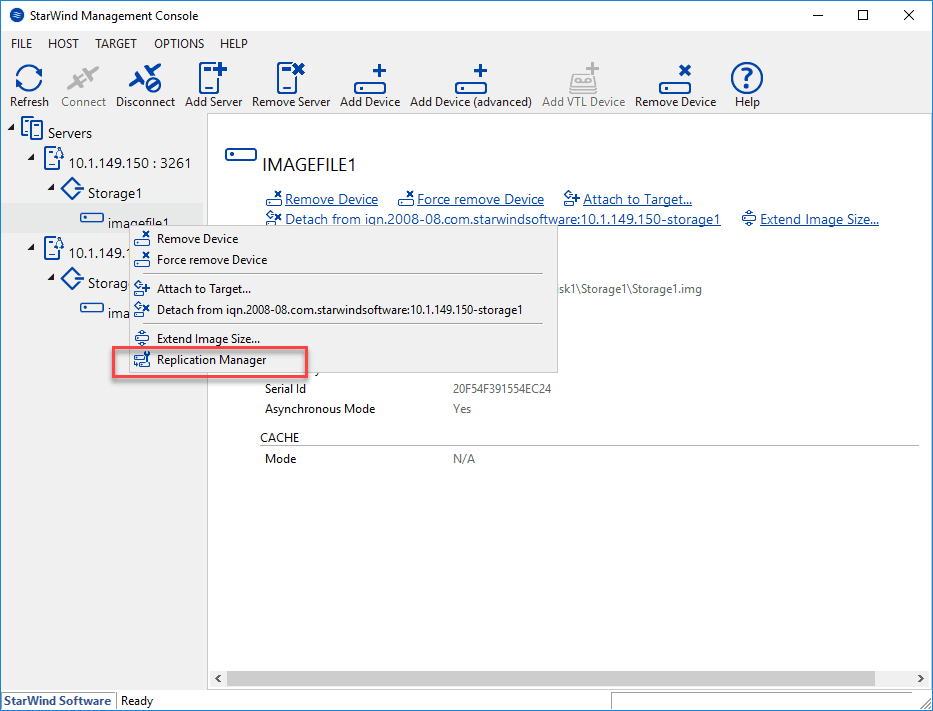Click the grayed Connect toolbar icon

tap(83, 79)
